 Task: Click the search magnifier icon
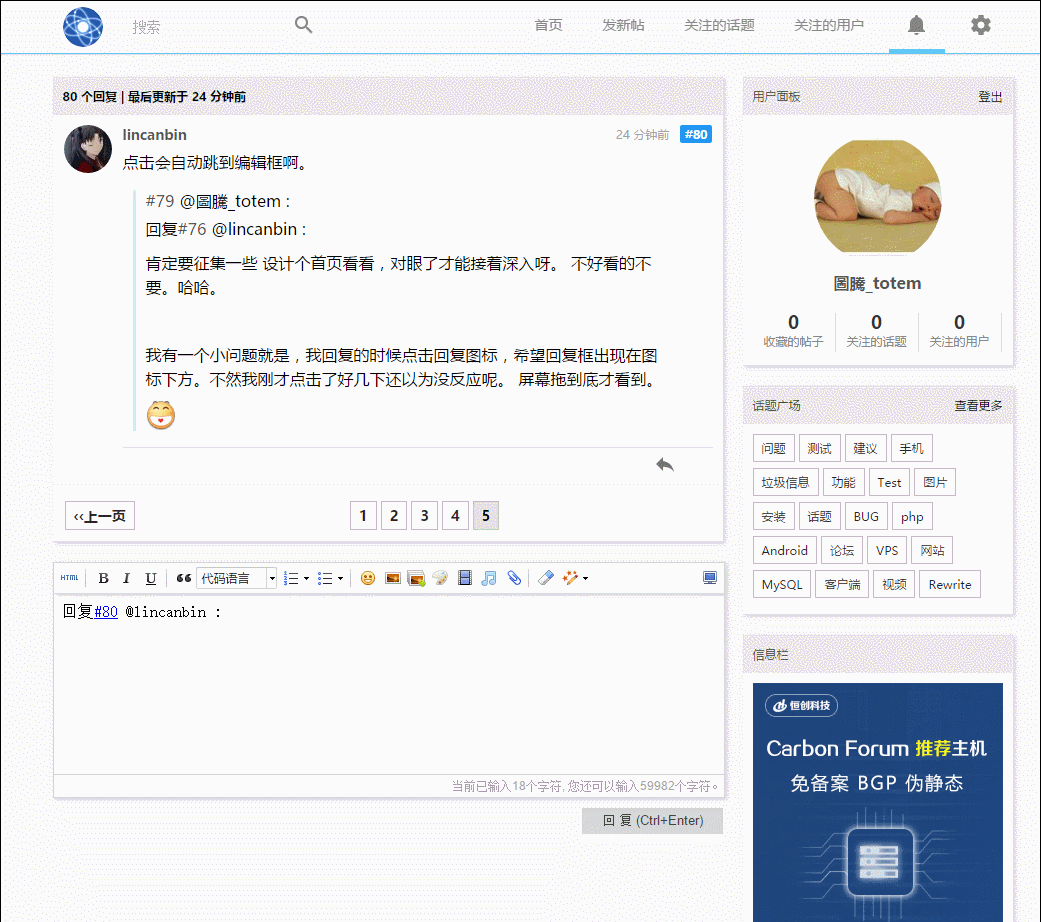point(303,25)
